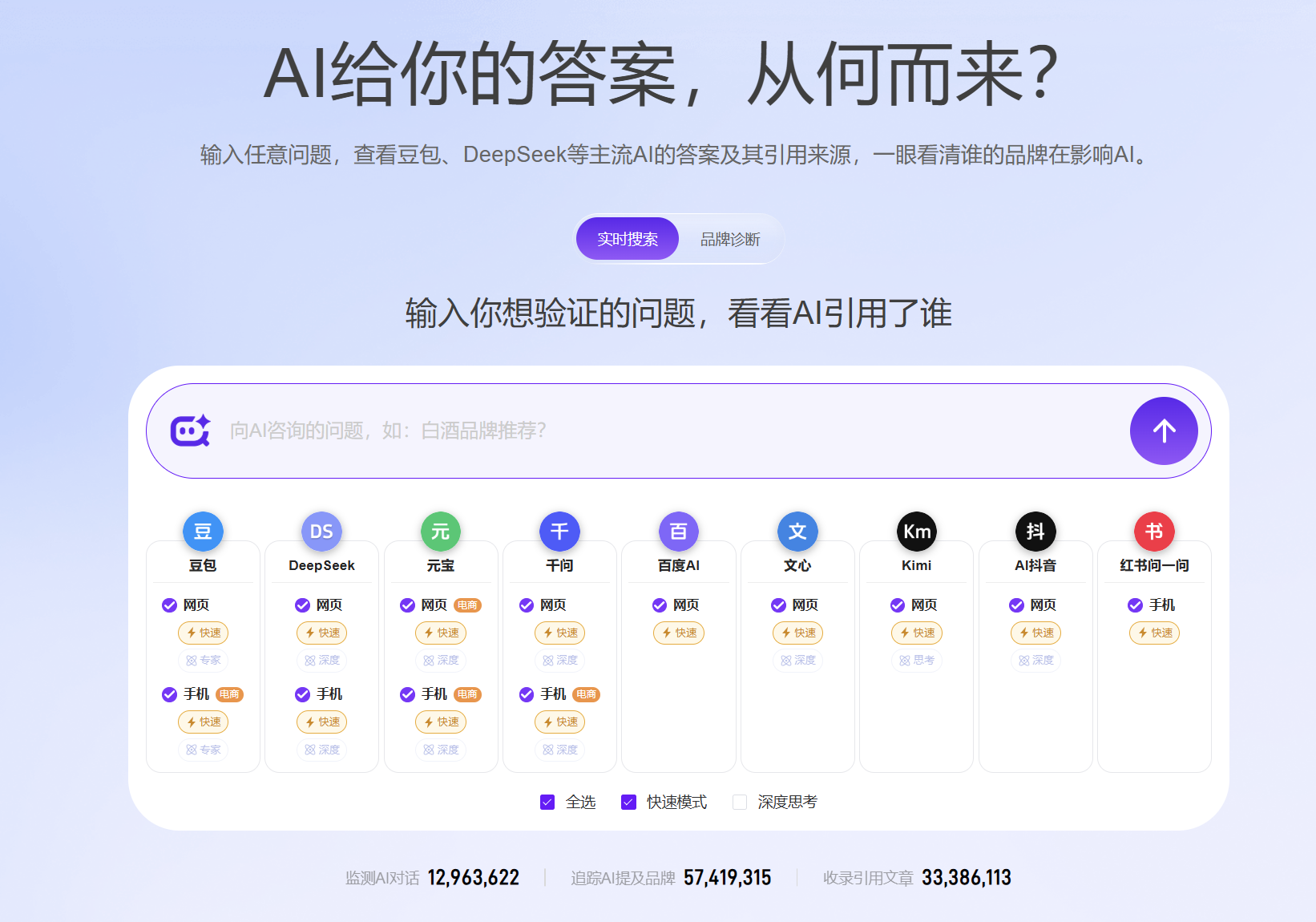
Task: Uncheck 元宝 手机 channel
Action: coord(407,694)
